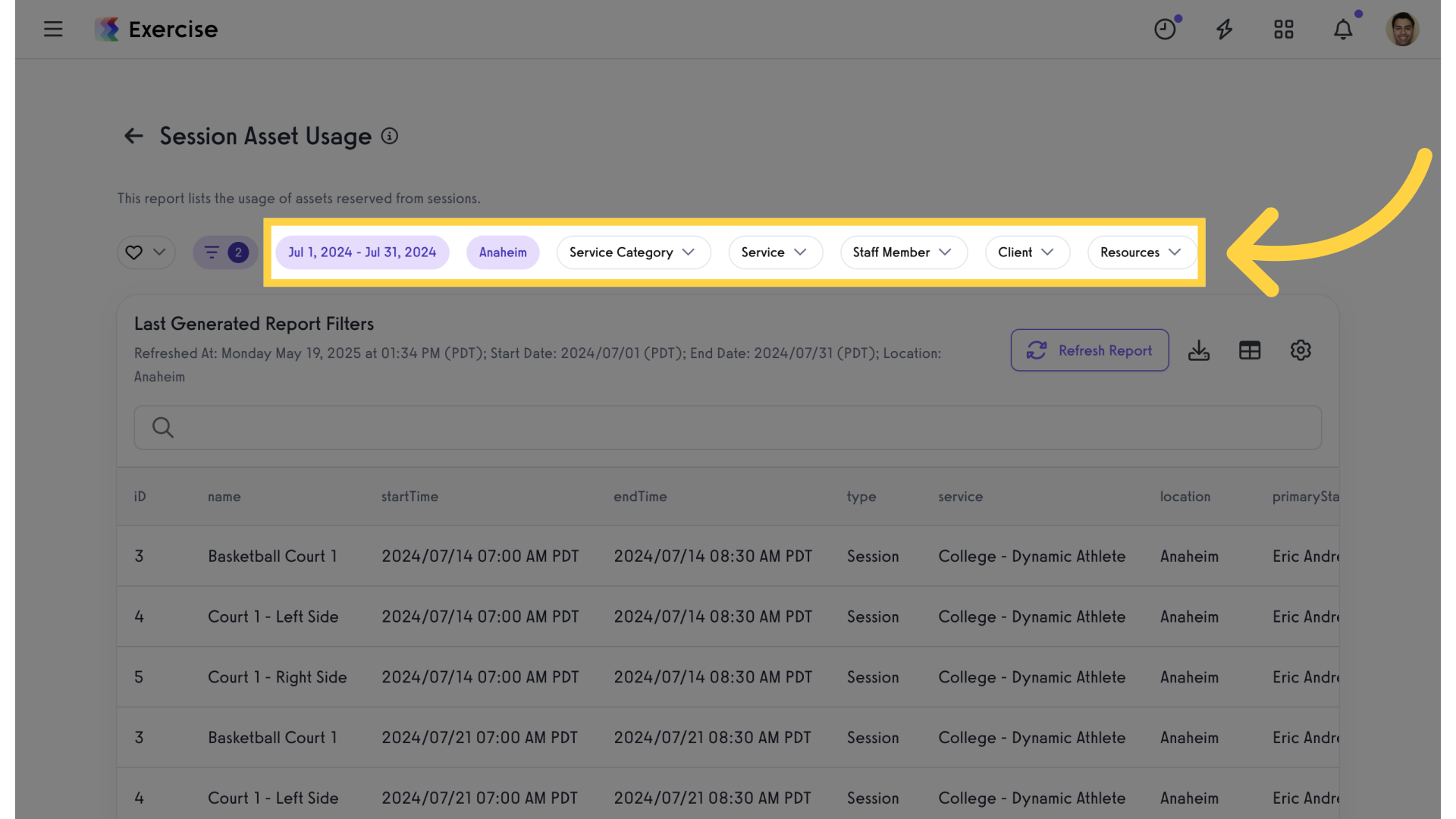Expand the Staff Member dropdown
Screen dimensions: 1456x819
coord(903,253)
